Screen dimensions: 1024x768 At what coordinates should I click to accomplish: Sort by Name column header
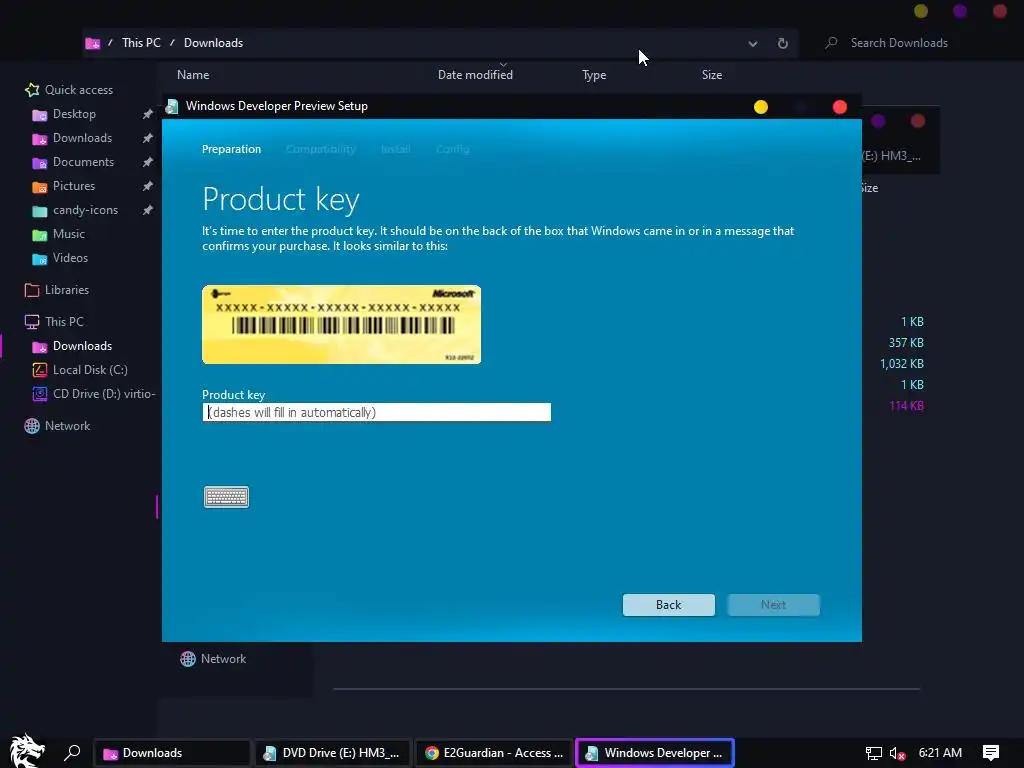(193, 75)
